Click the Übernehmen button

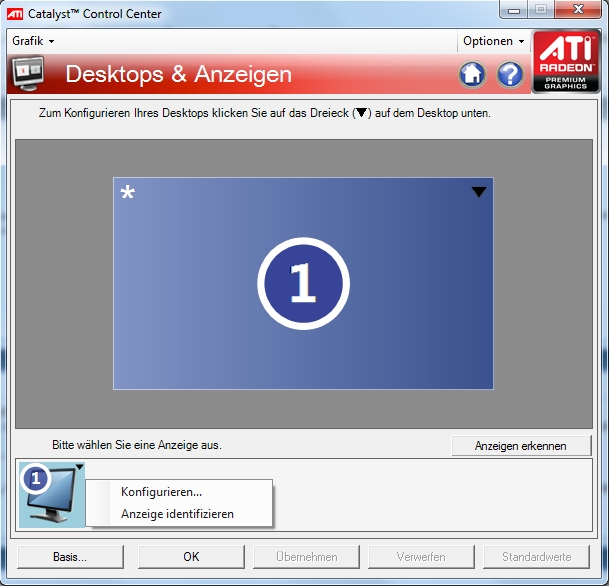pos(306,557)
